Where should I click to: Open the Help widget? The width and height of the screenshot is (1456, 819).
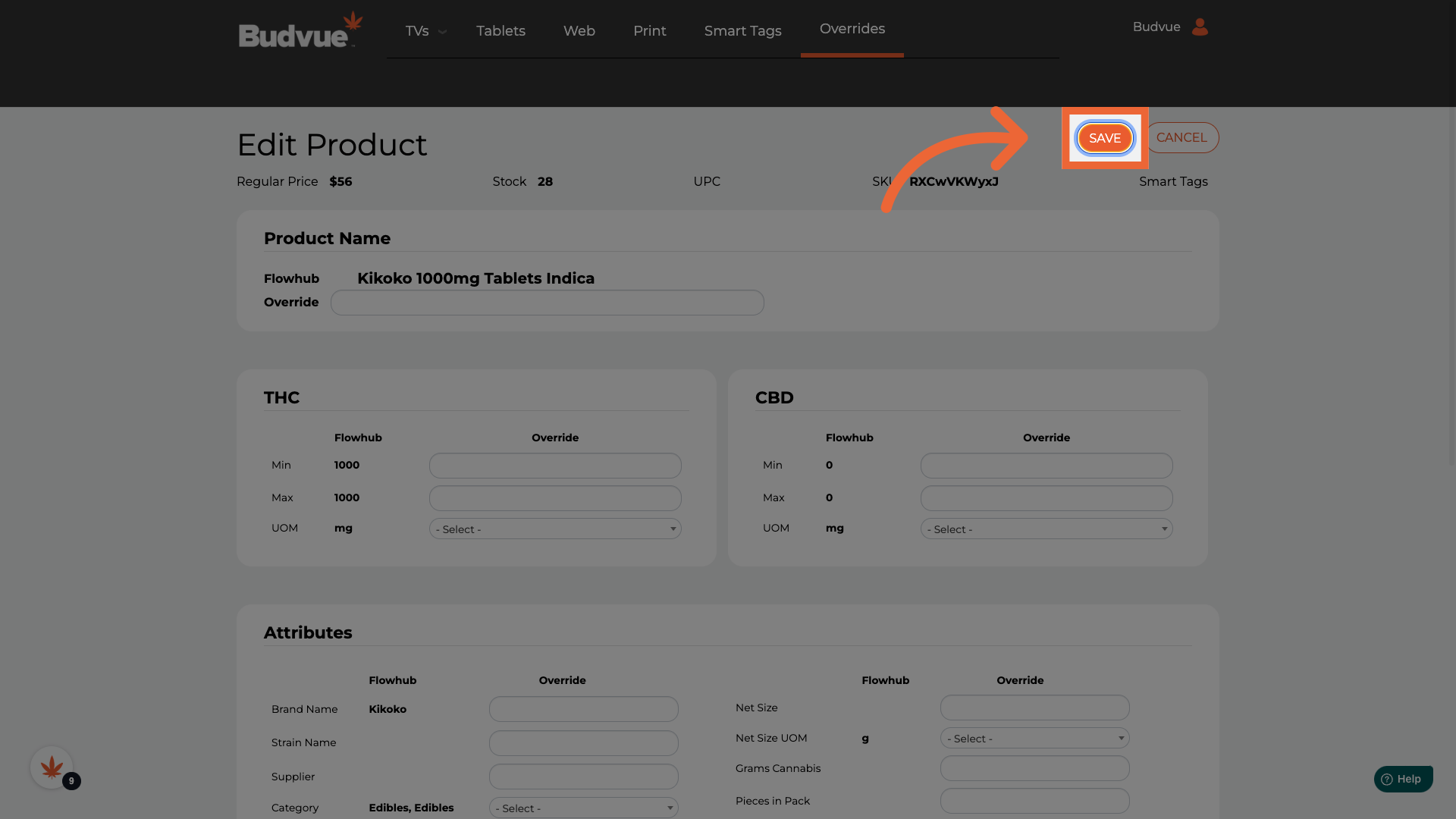point(1403,779)
